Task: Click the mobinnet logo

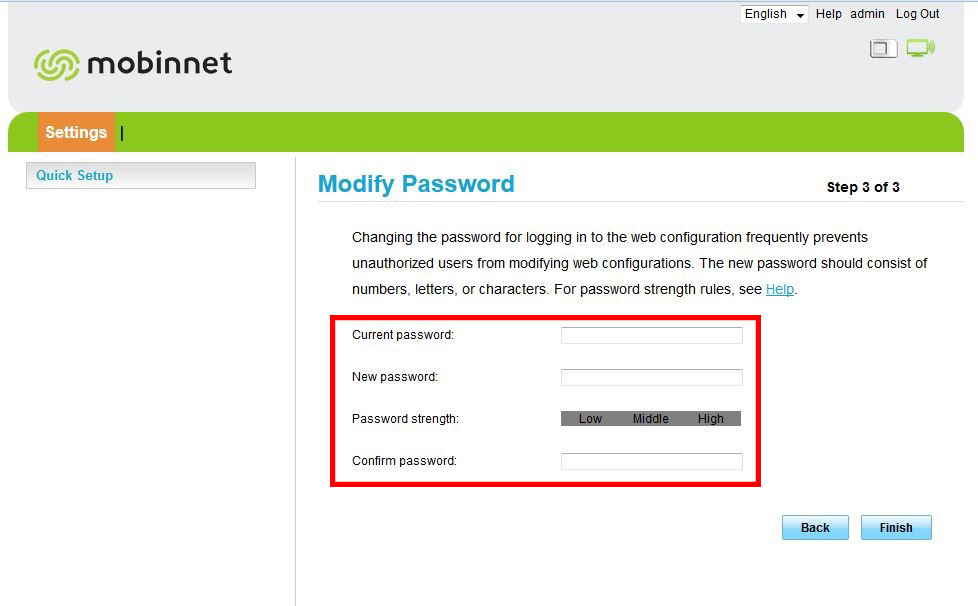Action: [133, 64]
